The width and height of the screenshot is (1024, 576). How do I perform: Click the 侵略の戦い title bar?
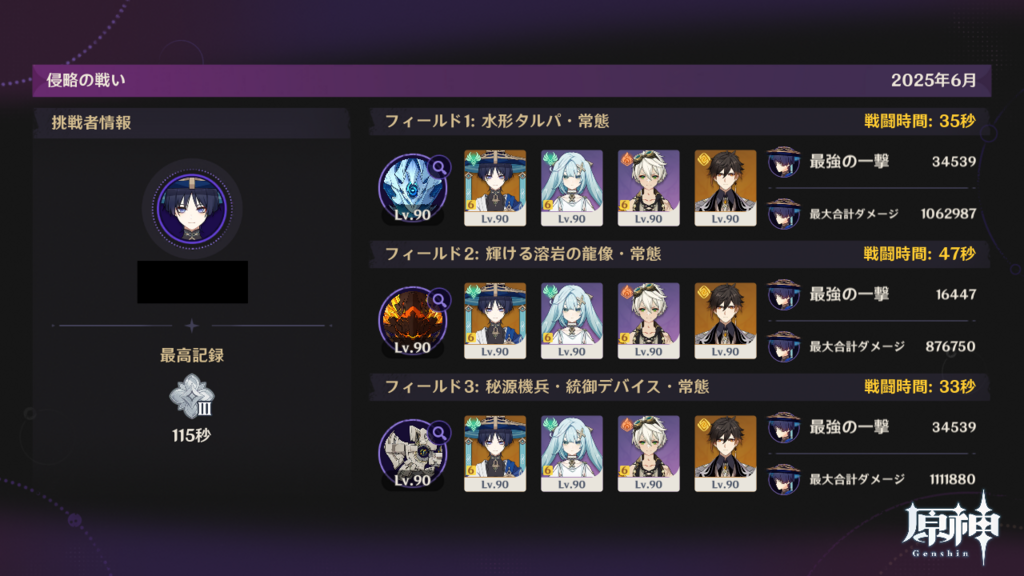512,80
